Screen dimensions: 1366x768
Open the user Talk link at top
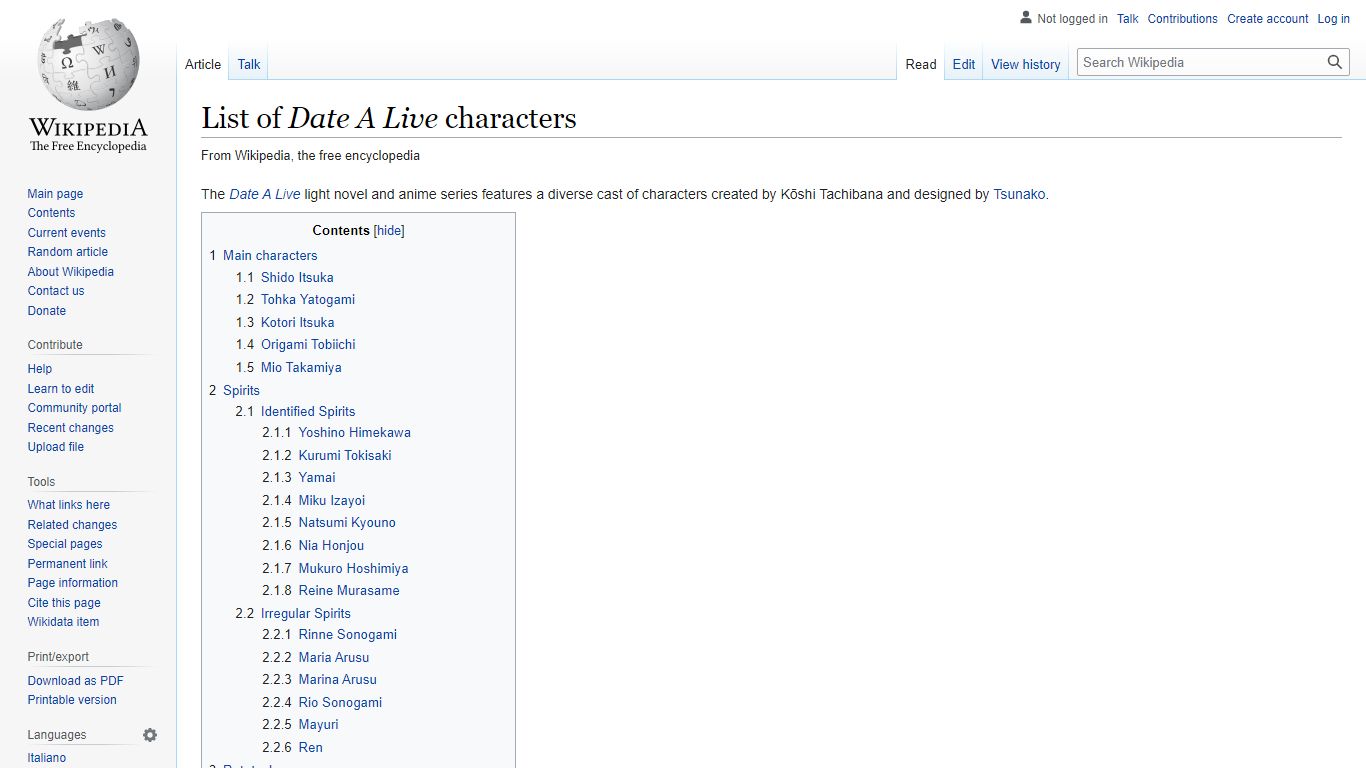[x=1128, y=19]
